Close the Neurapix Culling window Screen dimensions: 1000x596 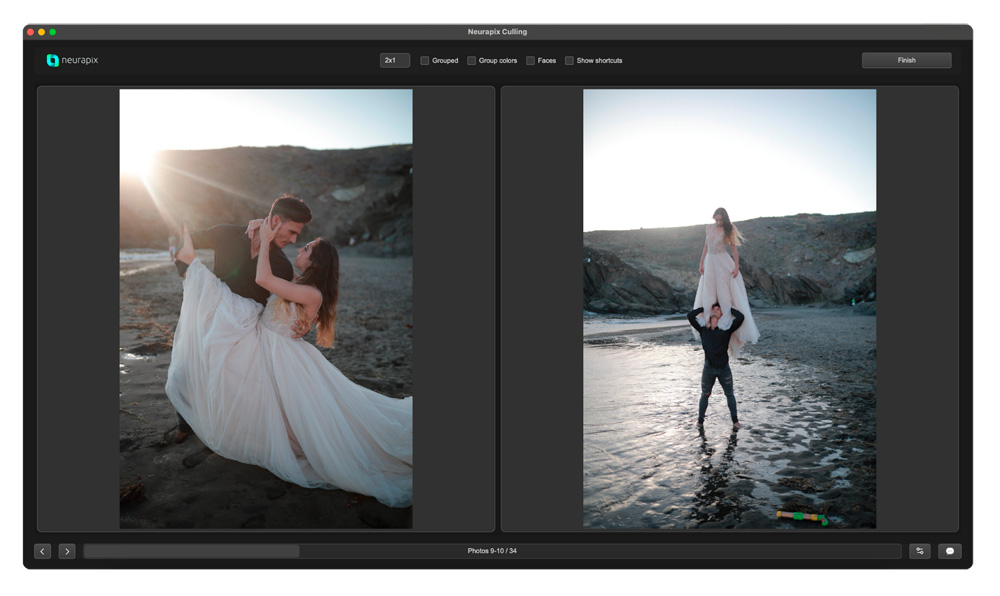point(30,32)
